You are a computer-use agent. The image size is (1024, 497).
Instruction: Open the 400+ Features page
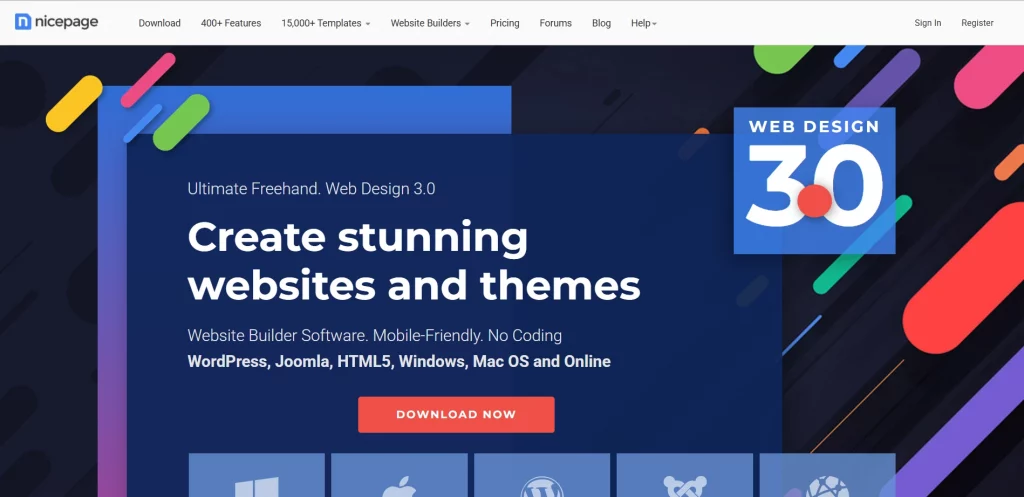point(231,23)
